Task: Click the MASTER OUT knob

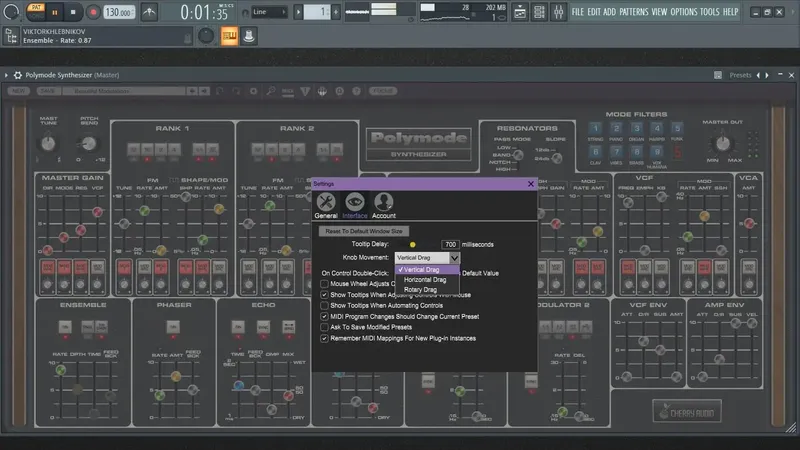Action: 722,143
